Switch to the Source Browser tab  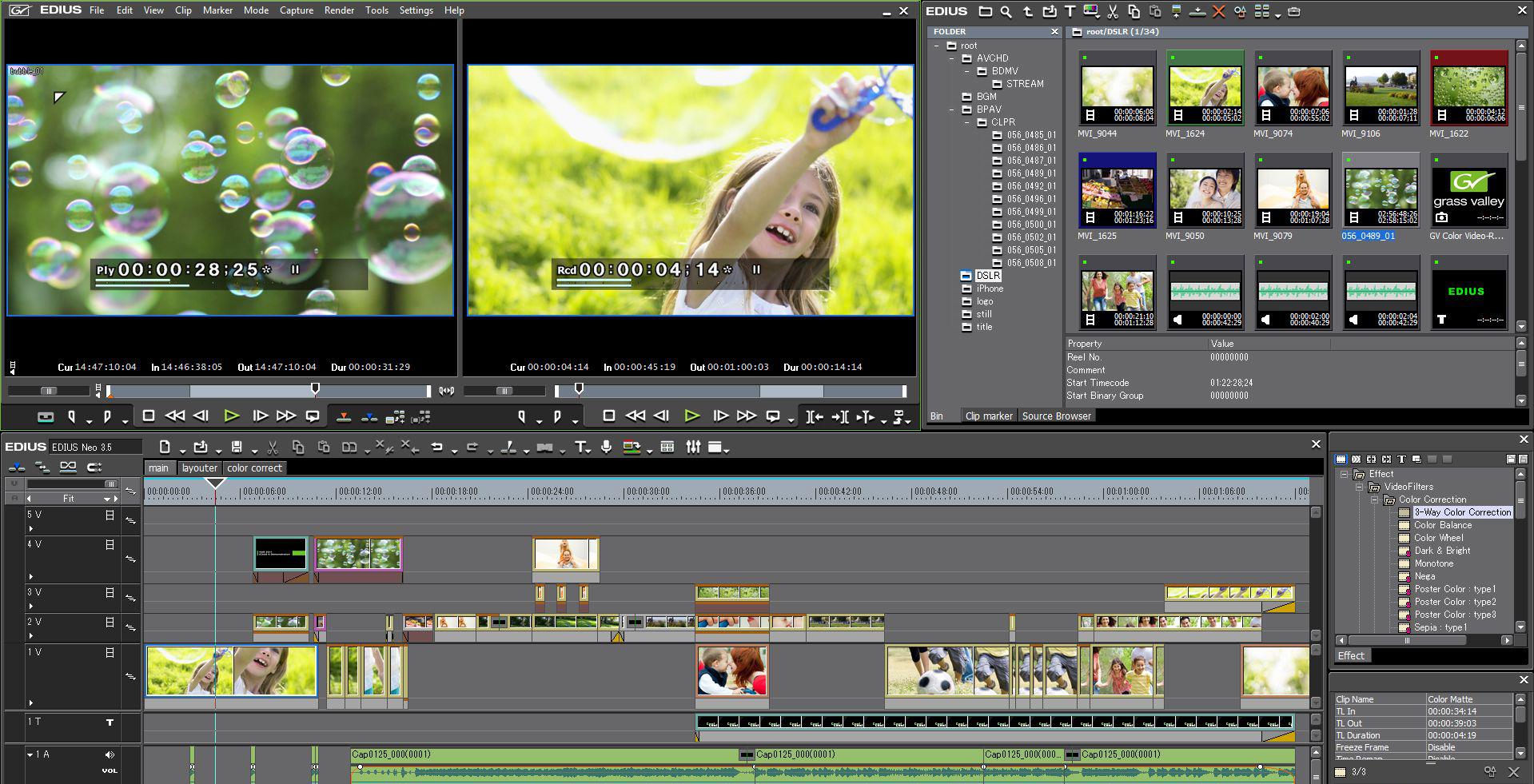(1056, 416)
